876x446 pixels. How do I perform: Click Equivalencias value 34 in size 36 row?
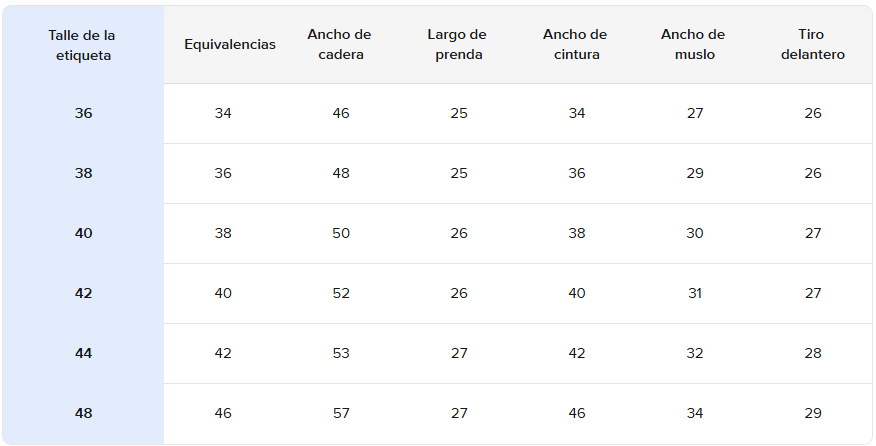(223, 113)
